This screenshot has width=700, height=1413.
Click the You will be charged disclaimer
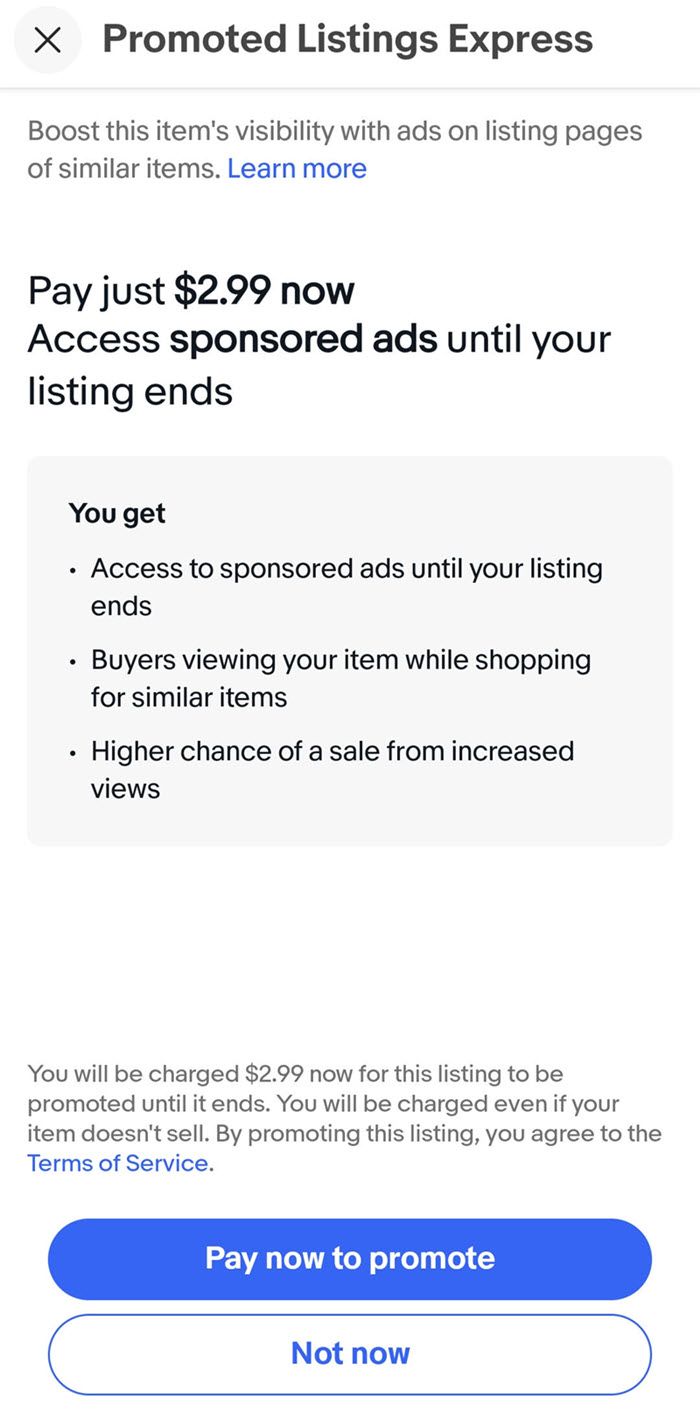click(x=345, y=1119)
